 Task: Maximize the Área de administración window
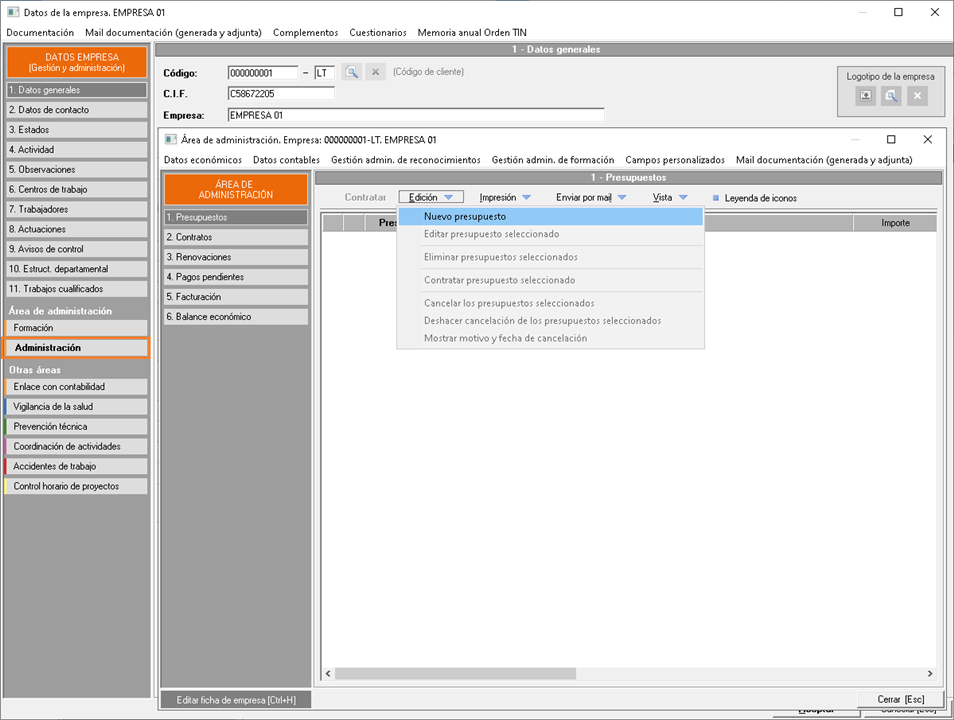(x=891, y=140)
